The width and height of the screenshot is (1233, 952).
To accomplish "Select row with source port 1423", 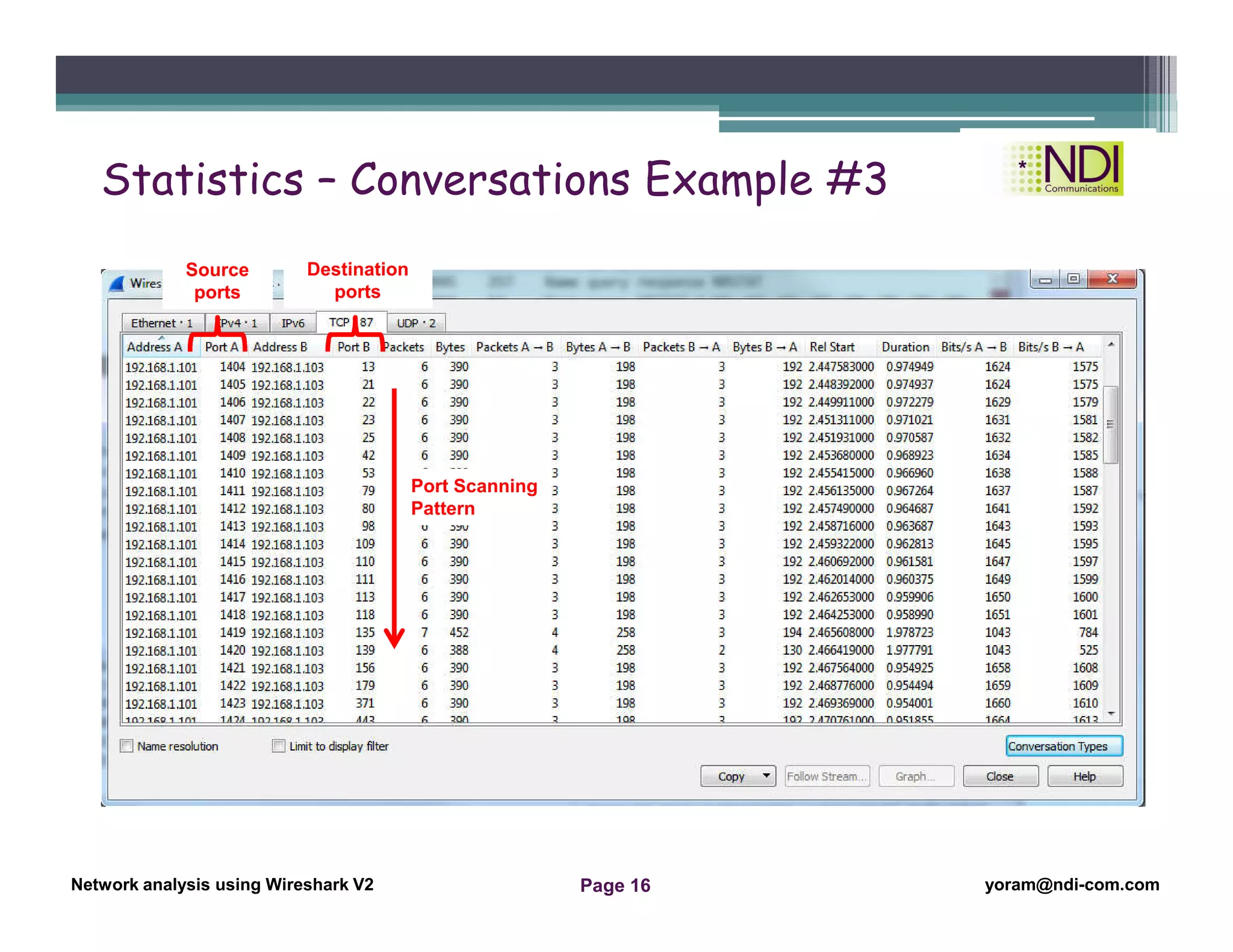I will point(612,703).
